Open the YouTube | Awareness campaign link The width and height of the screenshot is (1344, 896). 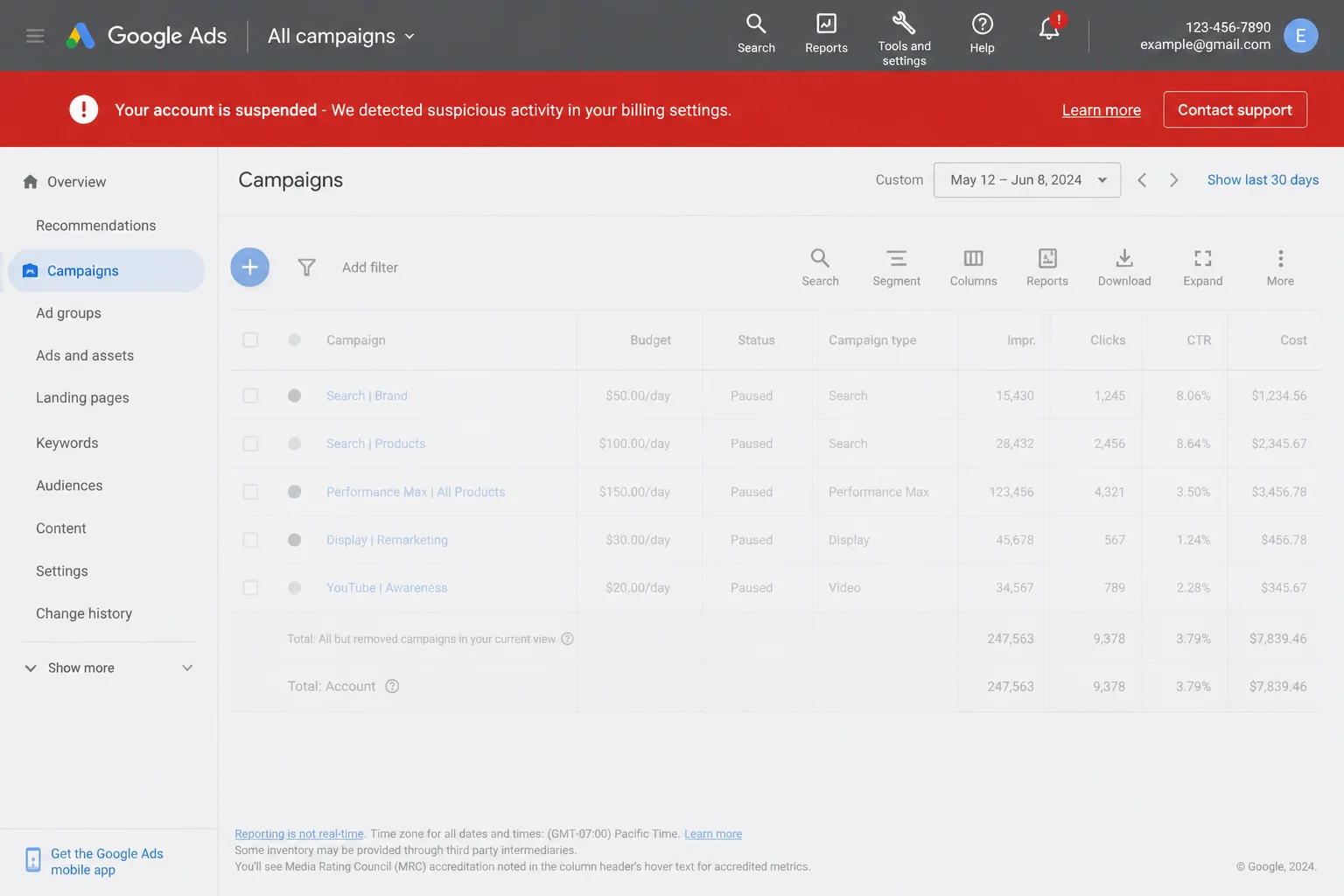(x=387, y=588)
